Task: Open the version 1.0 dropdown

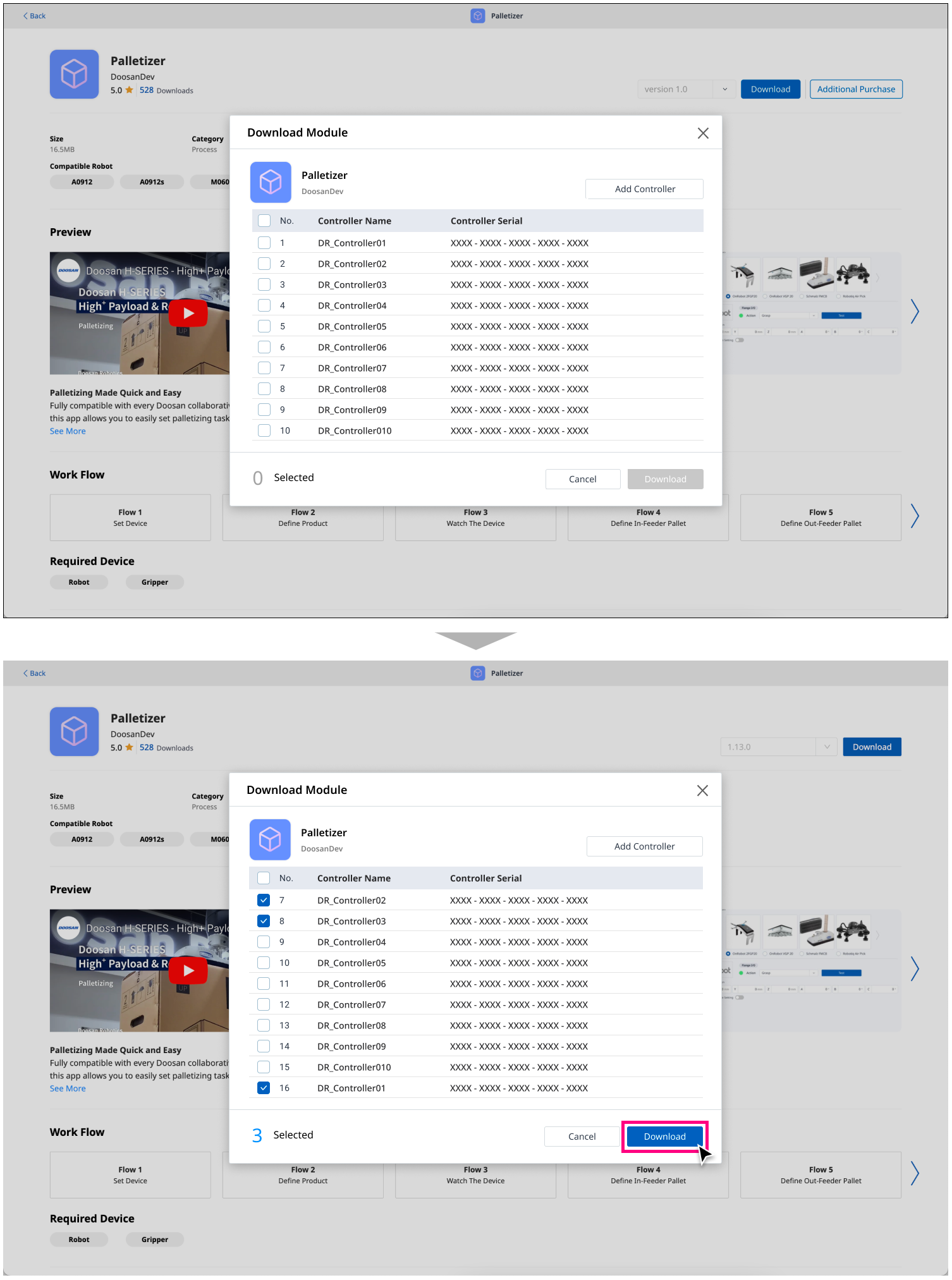Action: (724, 89)
